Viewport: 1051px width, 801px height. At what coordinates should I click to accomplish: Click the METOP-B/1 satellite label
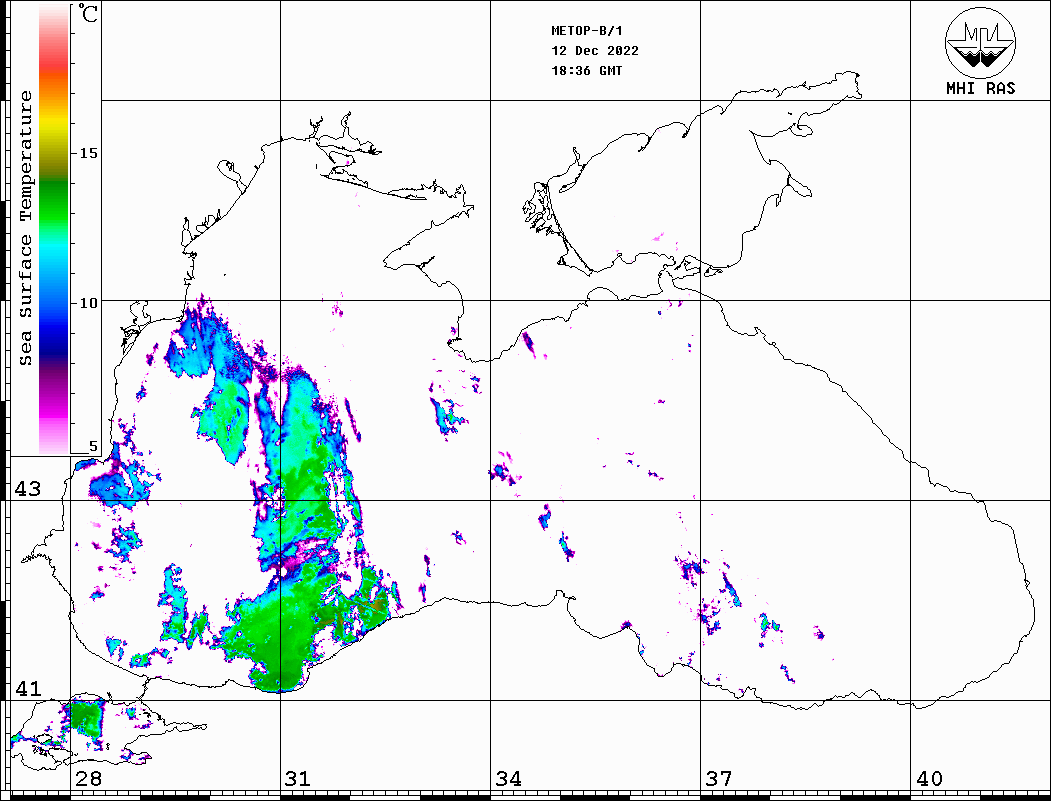(586, 31)
